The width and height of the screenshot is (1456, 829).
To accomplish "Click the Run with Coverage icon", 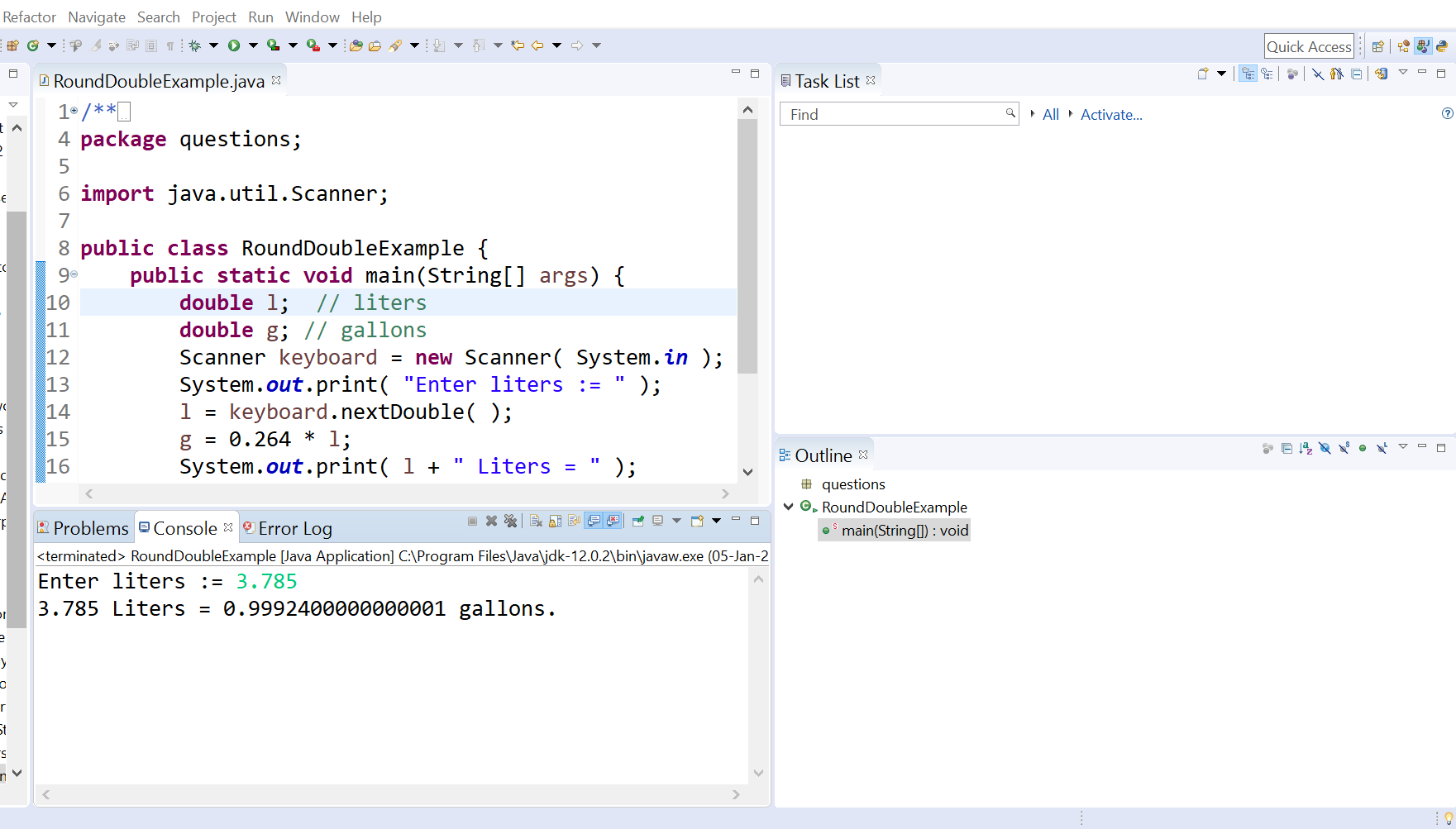I will (x=274, y=45).
